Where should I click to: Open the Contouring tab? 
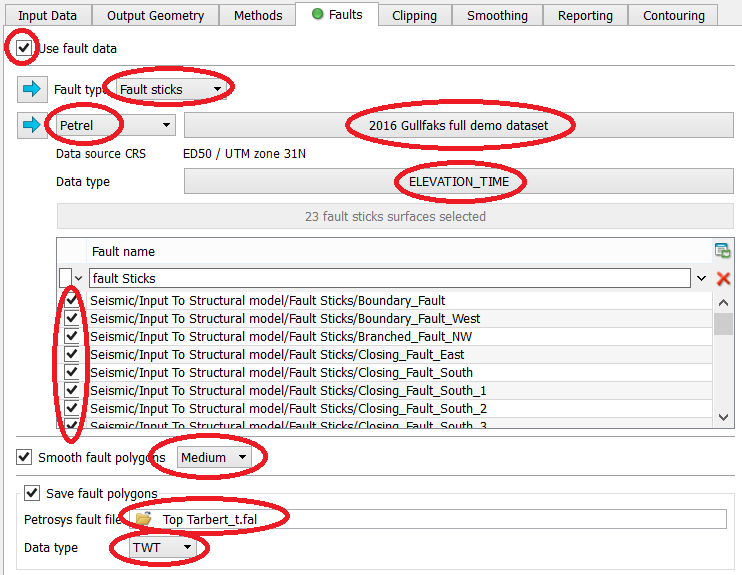click(x=673, y=15)
